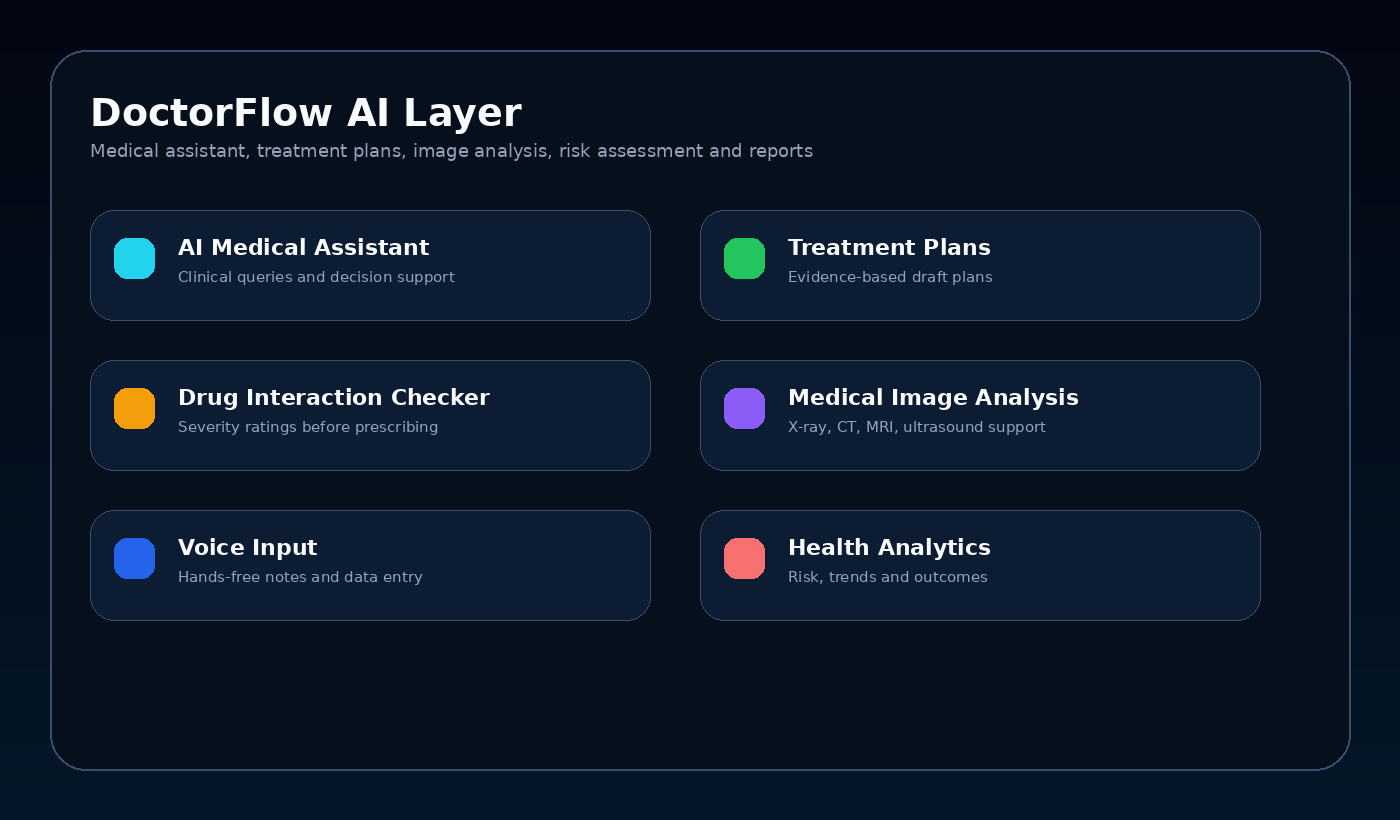1400x820 pixels.
Task: Click 'Evidence-based draft plans' text
Action: [890, 277]
